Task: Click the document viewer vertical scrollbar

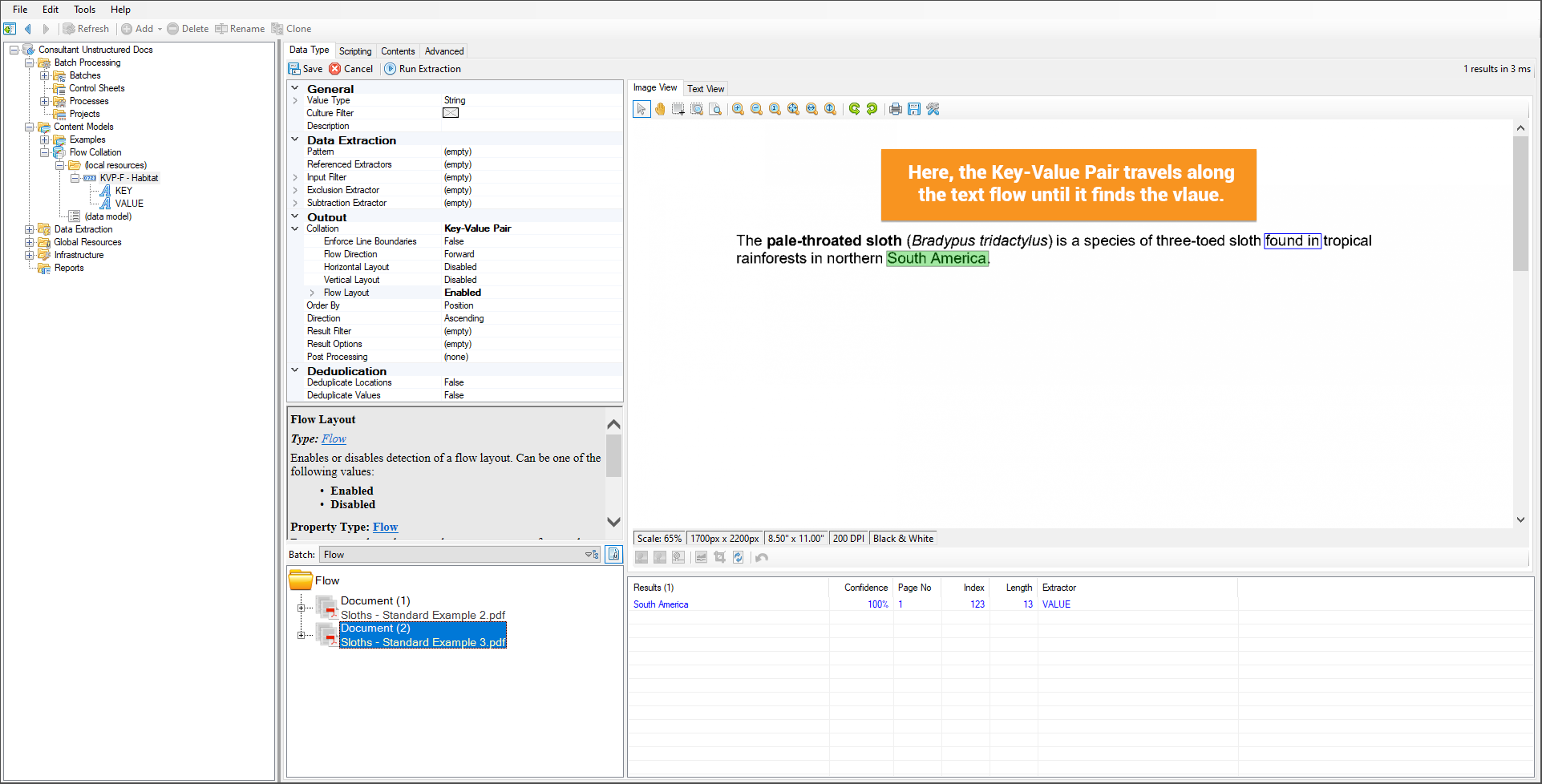Action: pyautogui.click(x=1520, y=321)
